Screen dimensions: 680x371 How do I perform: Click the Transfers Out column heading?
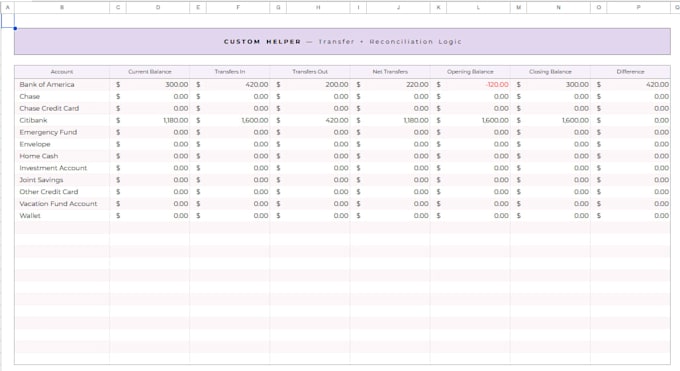pyautogui.click(x=310, y=72)
